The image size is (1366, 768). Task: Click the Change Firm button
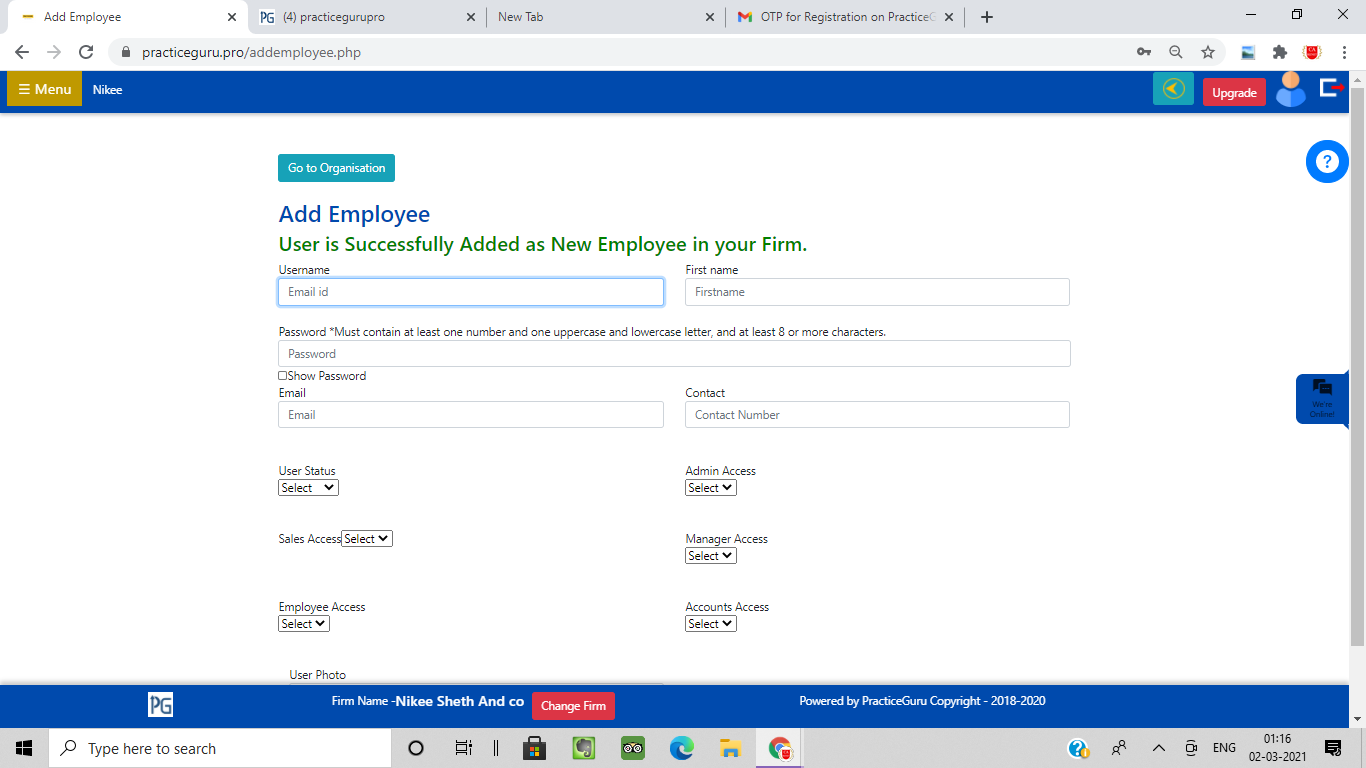(x=573, y=705)
